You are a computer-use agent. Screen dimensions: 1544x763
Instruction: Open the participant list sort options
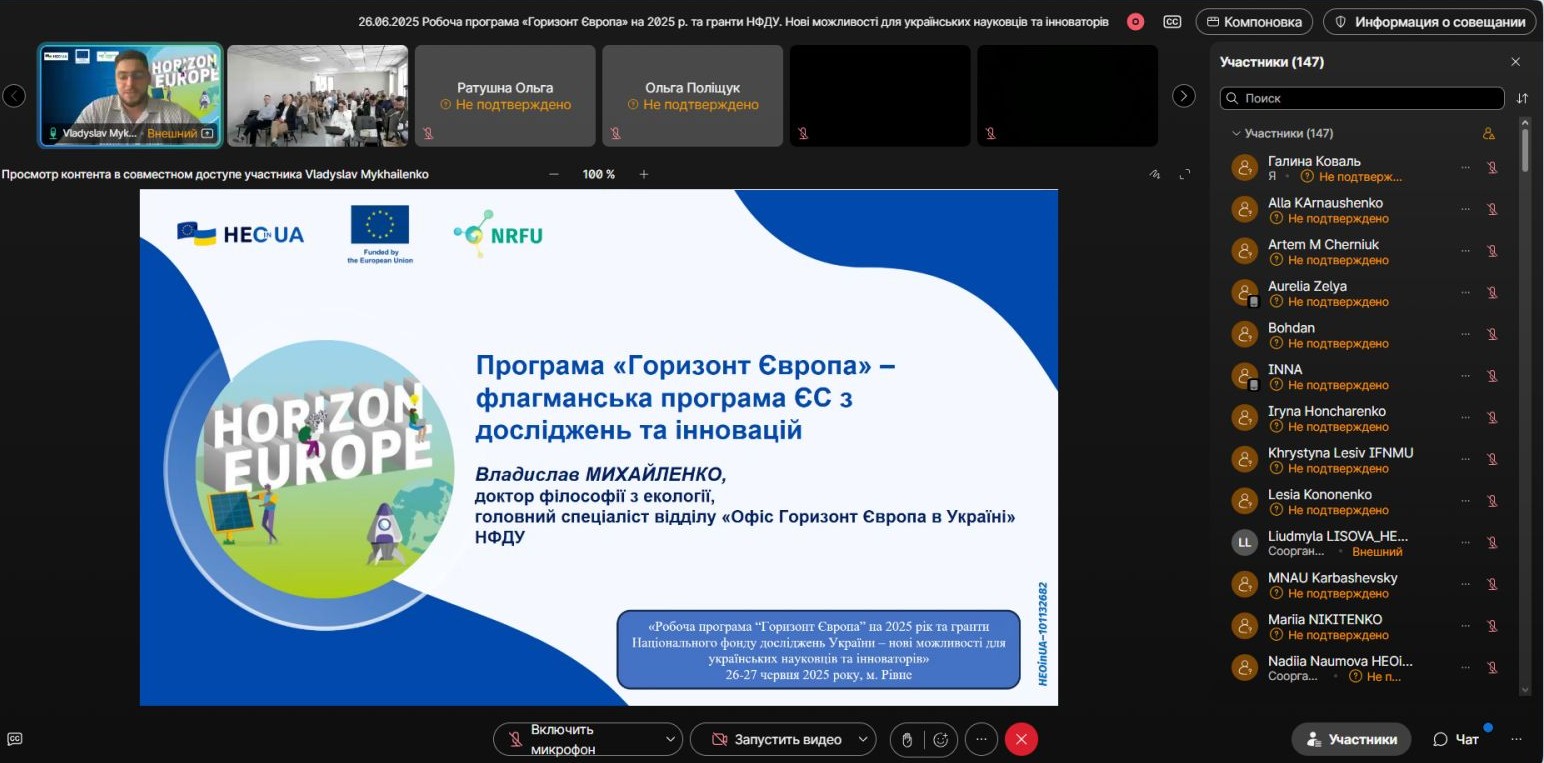1522,98
